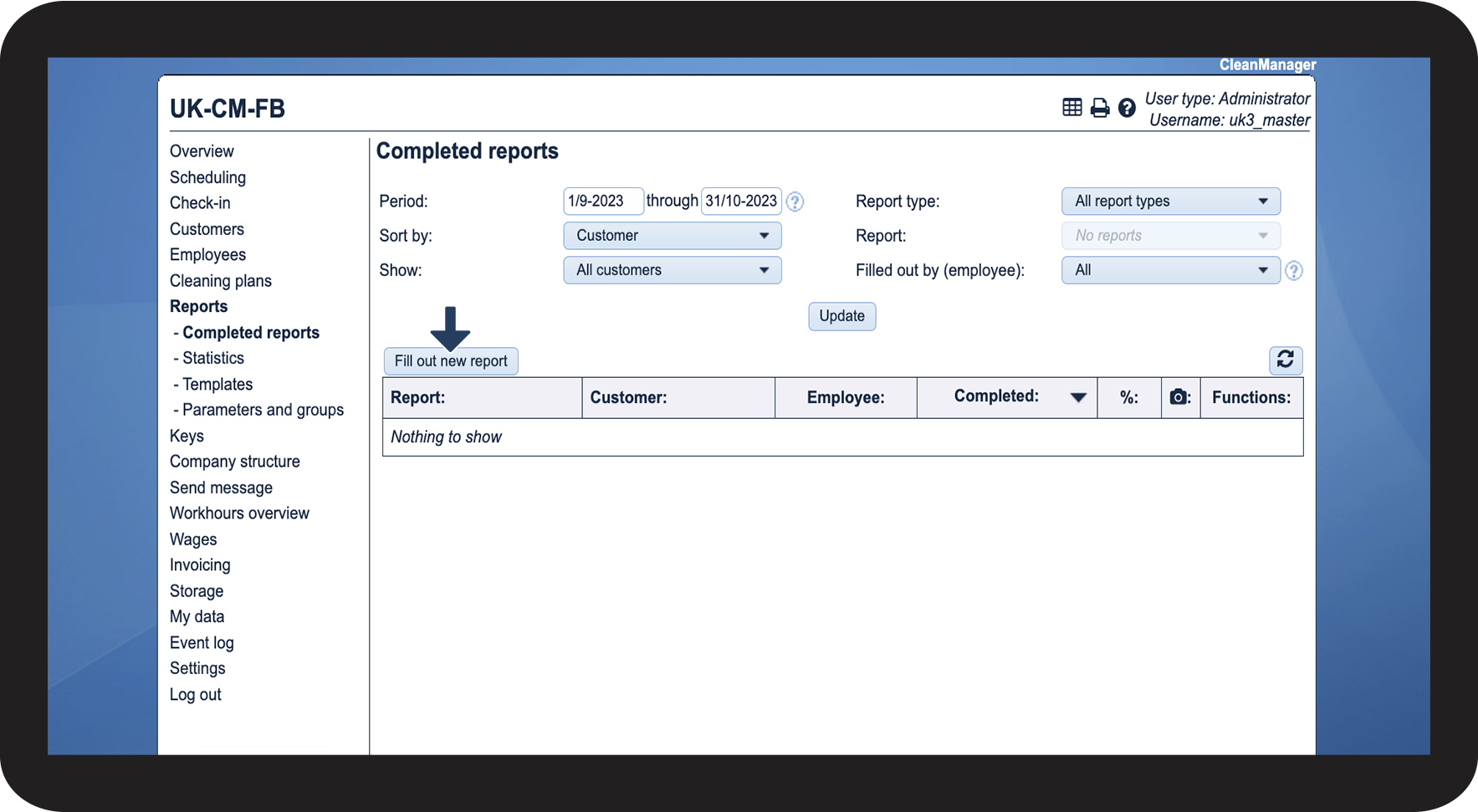Expand the Show All customers dropdown
Screen dimensions: 1478x812
(672, 270)
